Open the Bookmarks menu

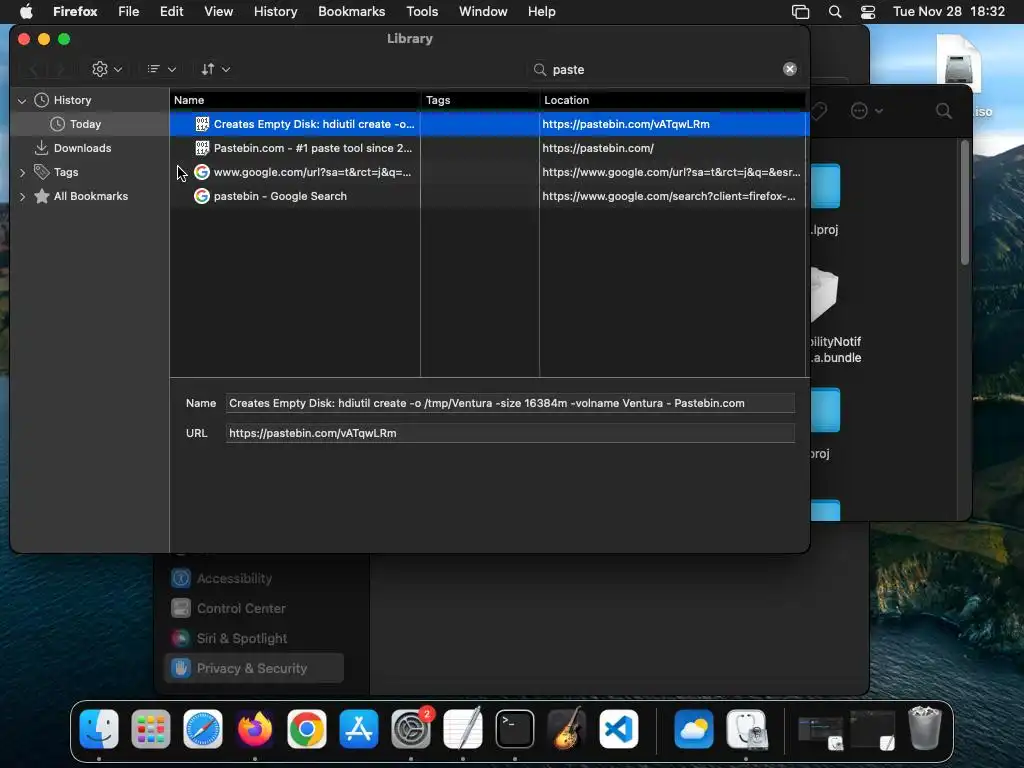pos(351,12)
